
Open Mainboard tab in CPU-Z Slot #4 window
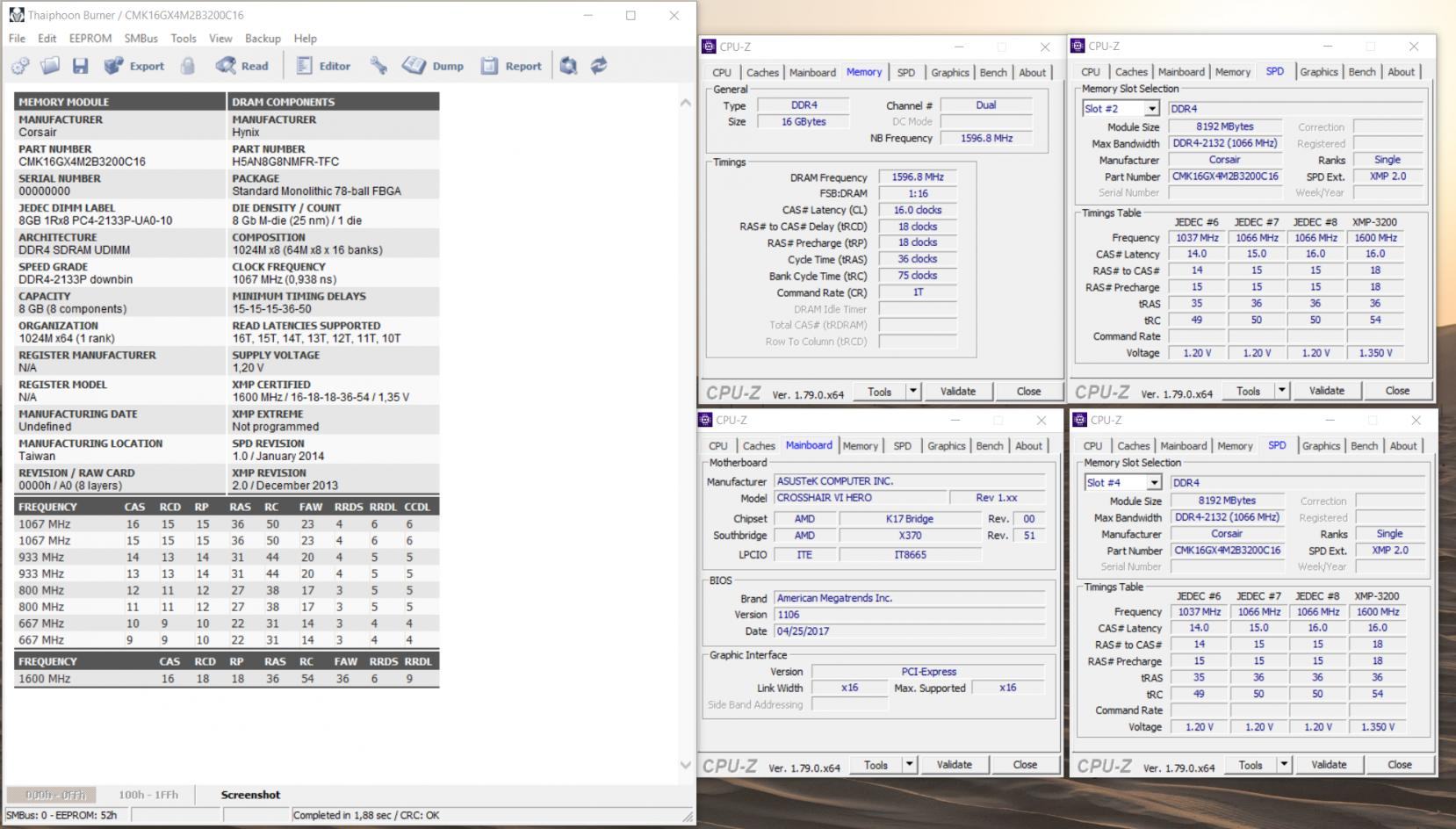pyautogui.click(x=1184, y=446)
